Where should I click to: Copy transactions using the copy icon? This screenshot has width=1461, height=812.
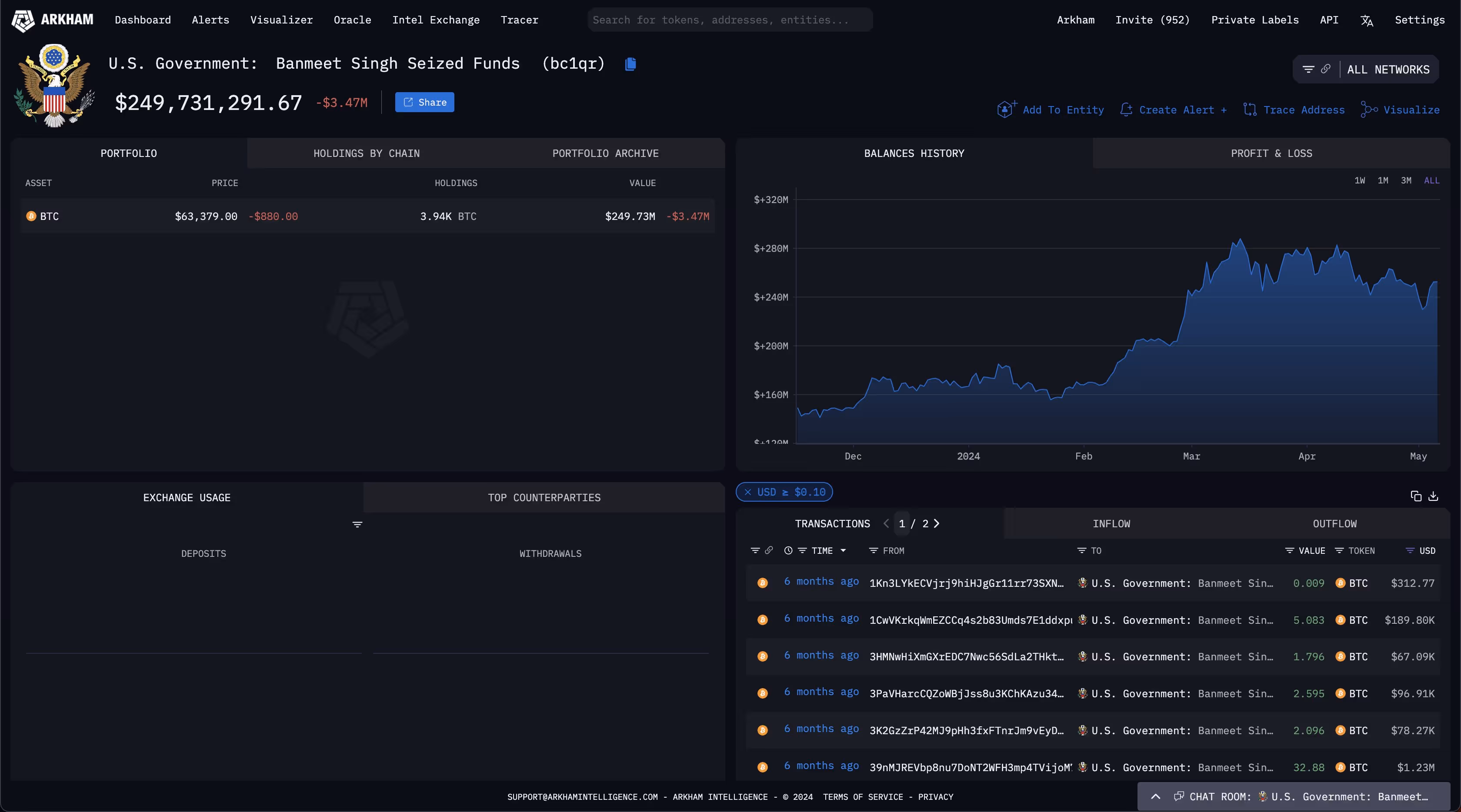click(1416, 496)
